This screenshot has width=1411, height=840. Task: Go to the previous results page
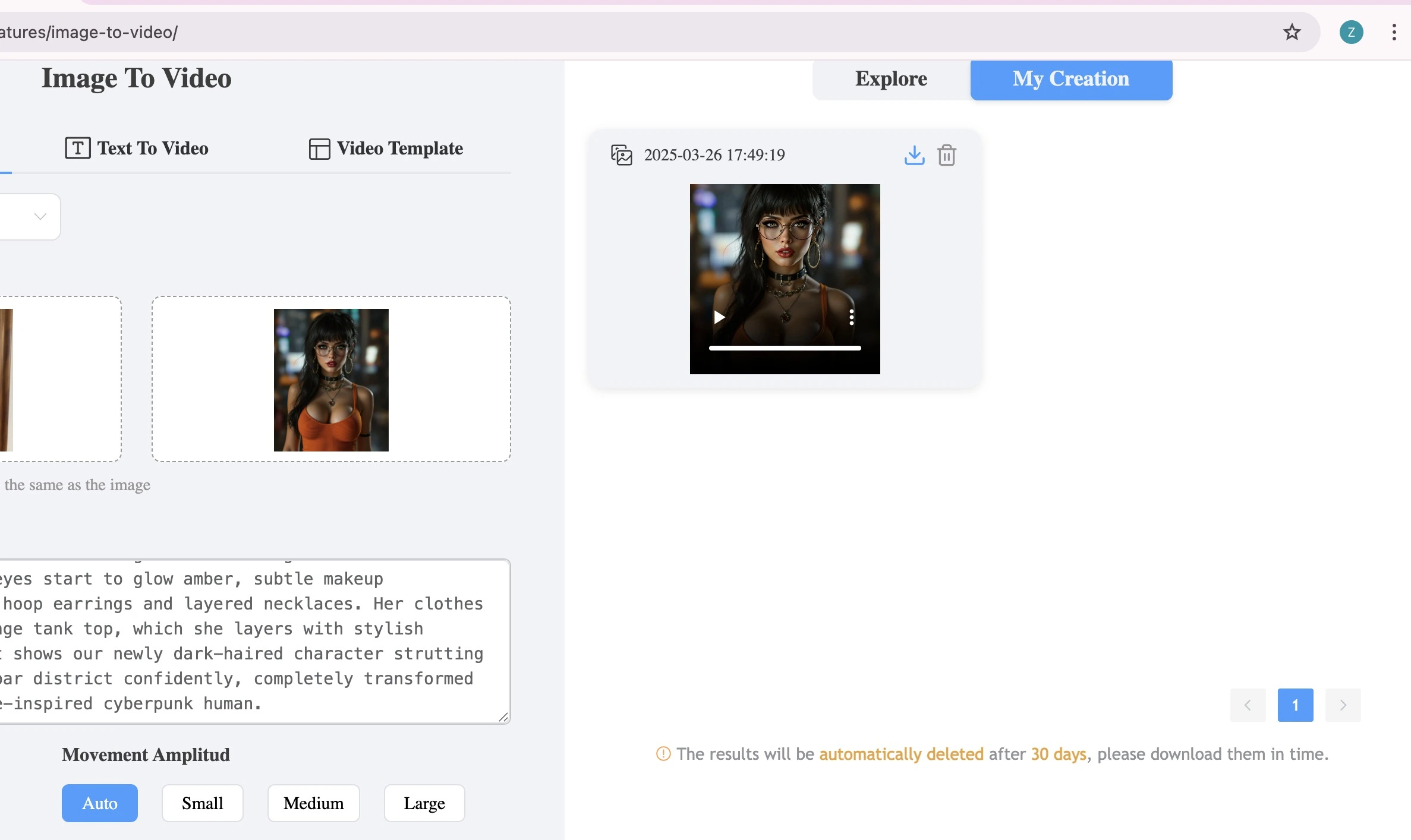point(1248,705)
